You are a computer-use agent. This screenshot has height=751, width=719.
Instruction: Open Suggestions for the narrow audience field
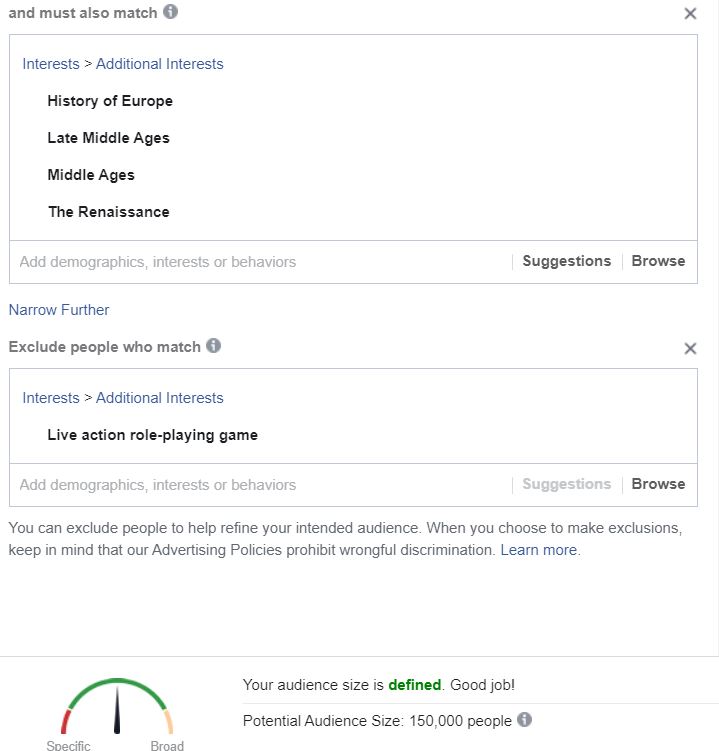567,261
